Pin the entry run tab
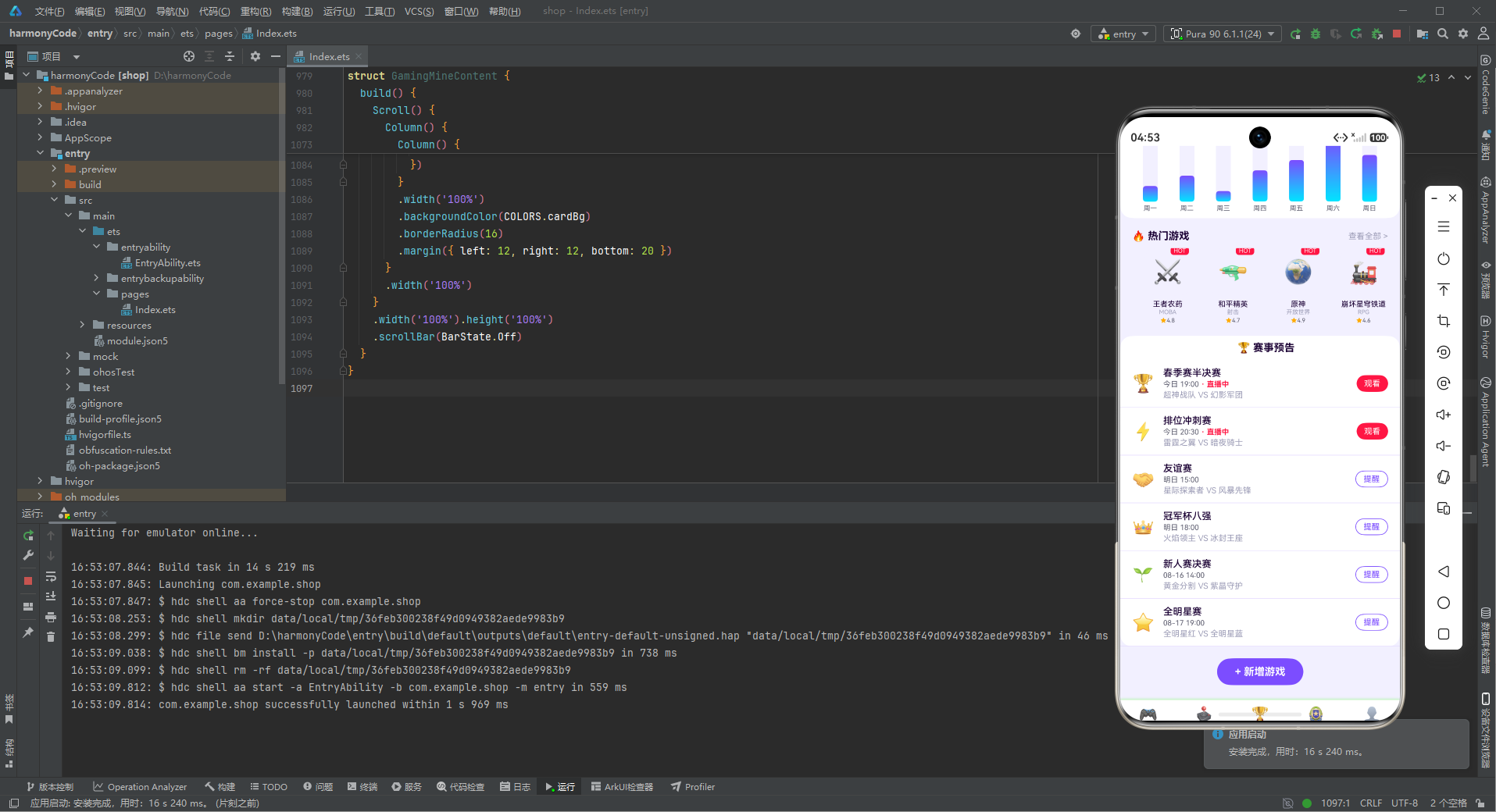 pos(28,632)
